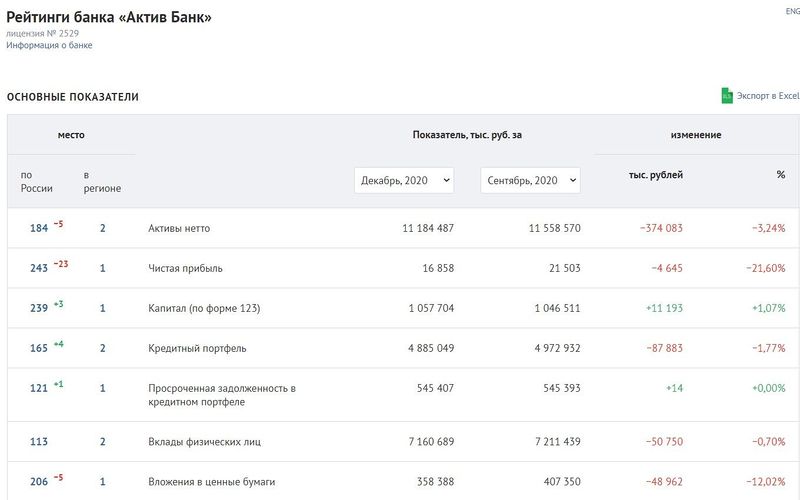Viewport: 800px width, 500px height.
Task: Open region rank 1 in Чистая прибыль row
Action: [x=103, y=268]
